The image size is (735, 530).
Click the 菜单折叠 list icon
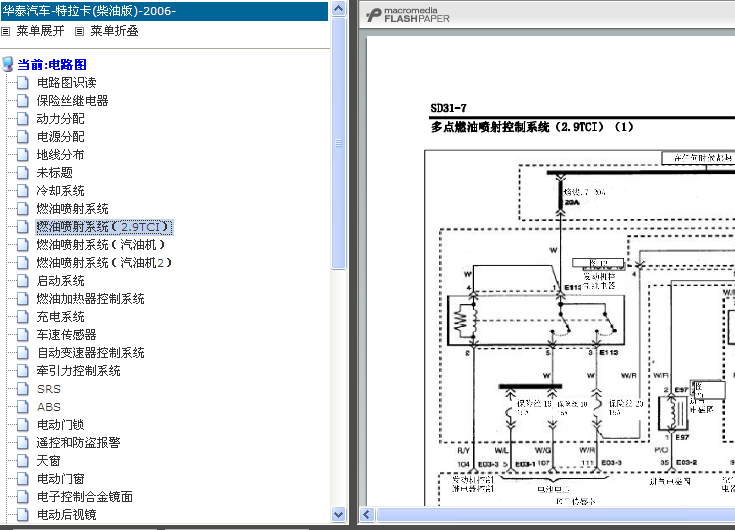pyautogui.click(x=80, y=31)
